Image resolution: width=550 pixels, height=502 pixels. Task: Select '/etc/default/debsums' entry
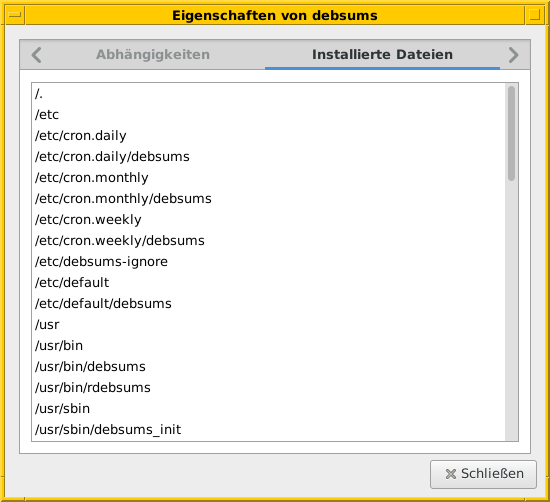(x=269, y=304)
